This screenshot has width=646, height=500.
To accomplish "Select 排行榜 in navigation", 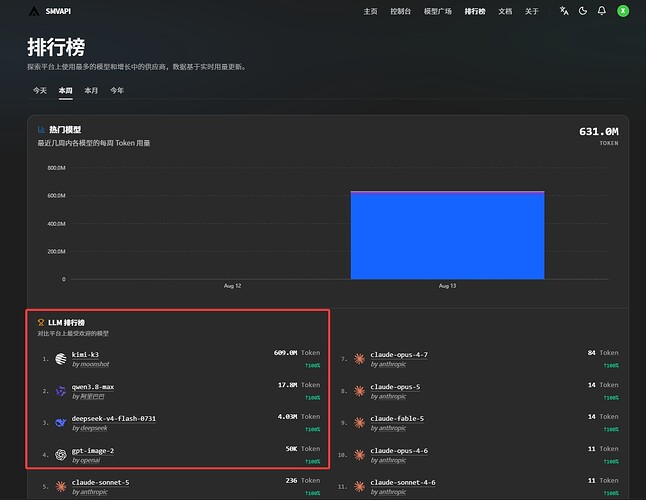I will point(475,12).
